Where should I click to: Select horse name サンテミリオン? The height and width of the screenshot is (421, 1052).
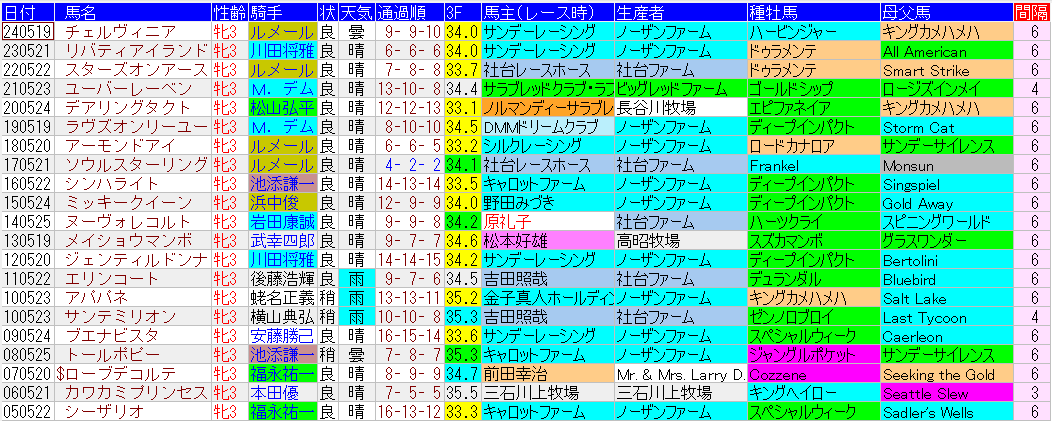(119, 317)
